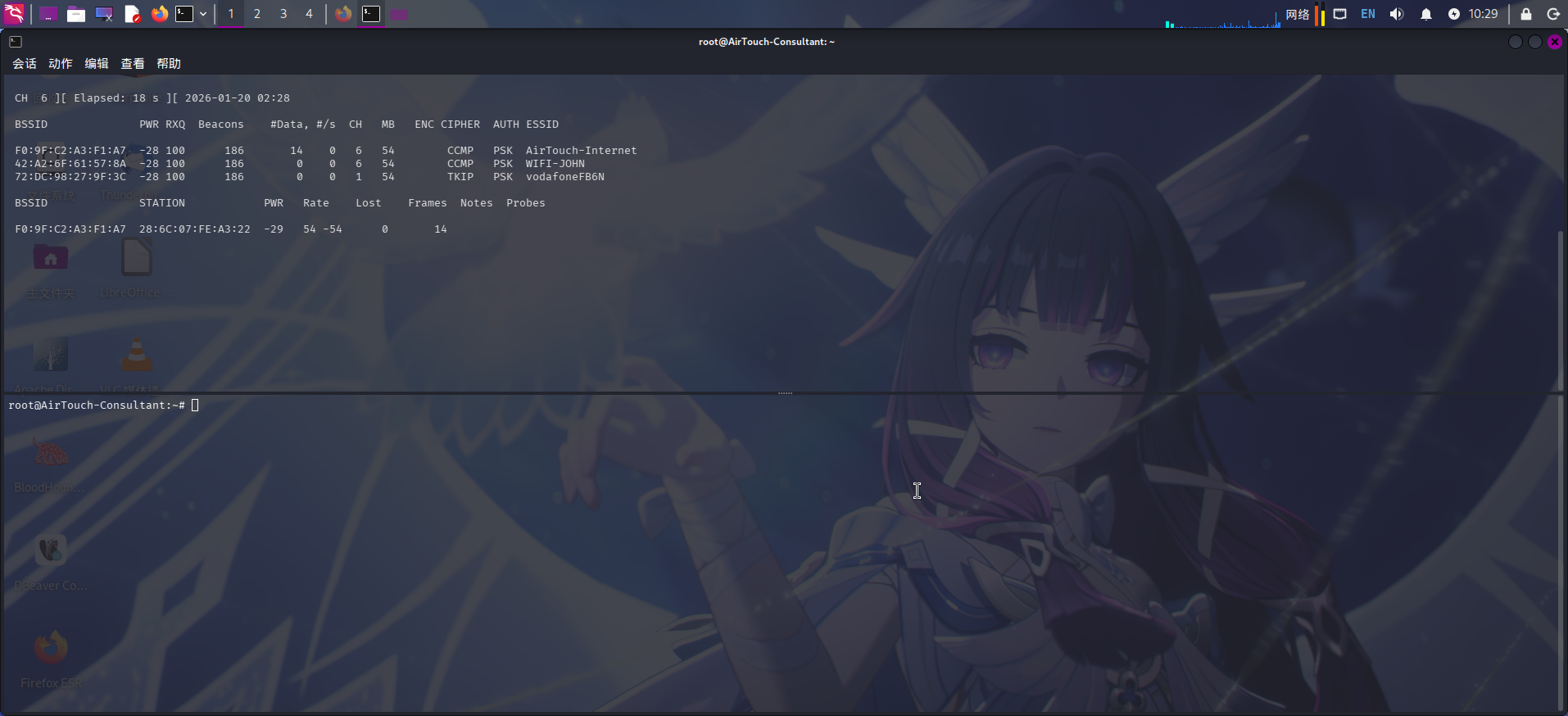Open the Kali applications menu
This screenshot has height=716, width=1568.
coord(14,13)
